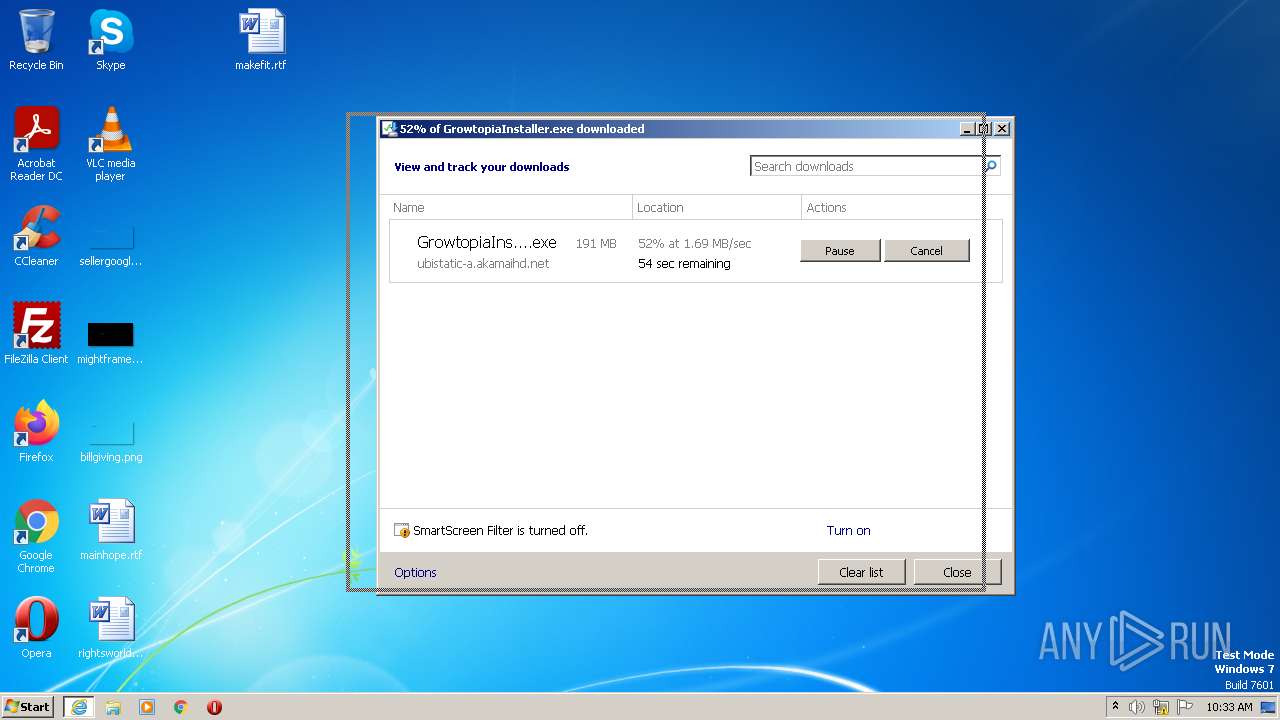
Task: Open the Action Center flag icon
Action: click(1185, 707)
